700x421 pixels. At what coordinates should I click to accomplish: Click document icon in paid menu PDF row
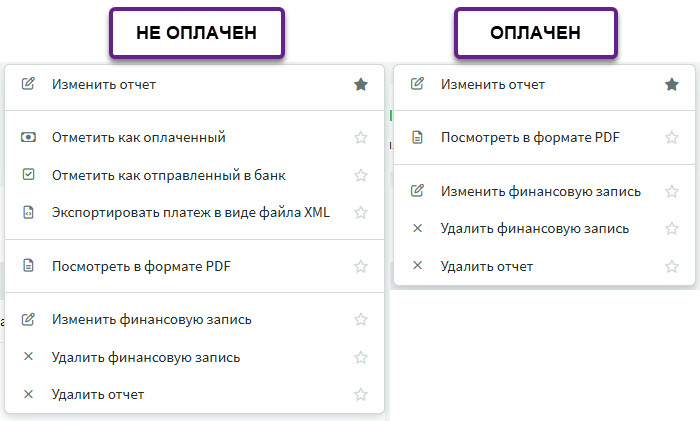coord(418,138)
